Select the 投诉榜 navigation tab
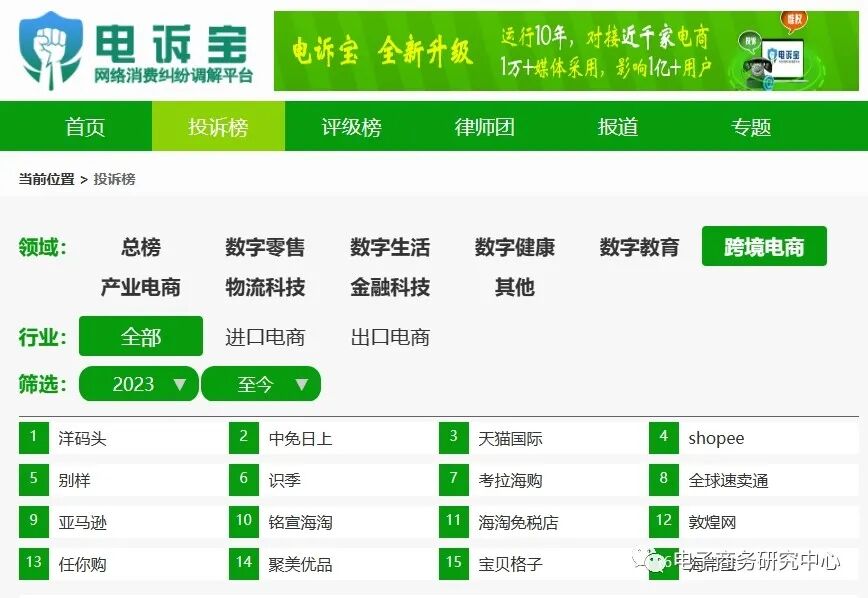The height and width of the screenshot is (598, 868). coord(217,126)
